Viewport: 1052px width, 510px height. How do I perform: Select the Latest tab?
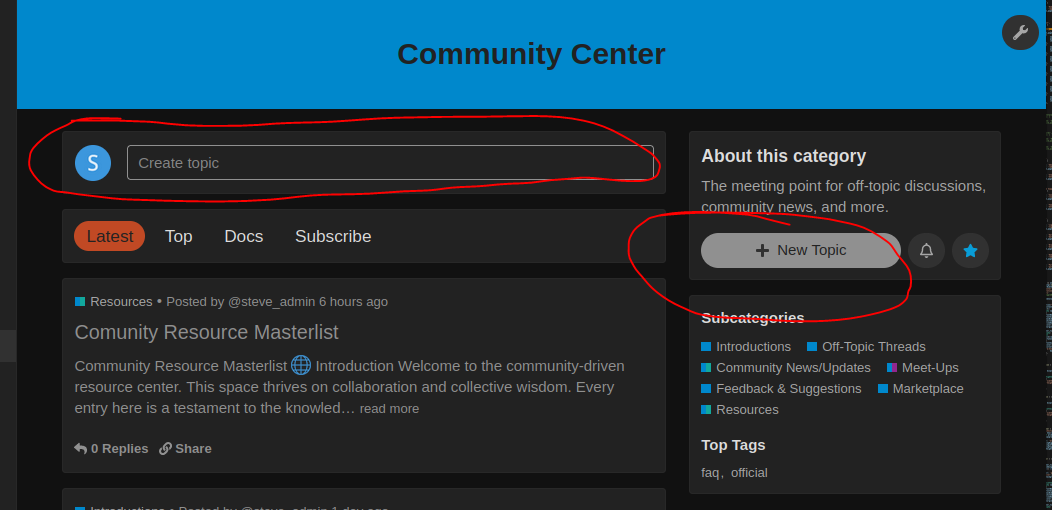(109, 236)
